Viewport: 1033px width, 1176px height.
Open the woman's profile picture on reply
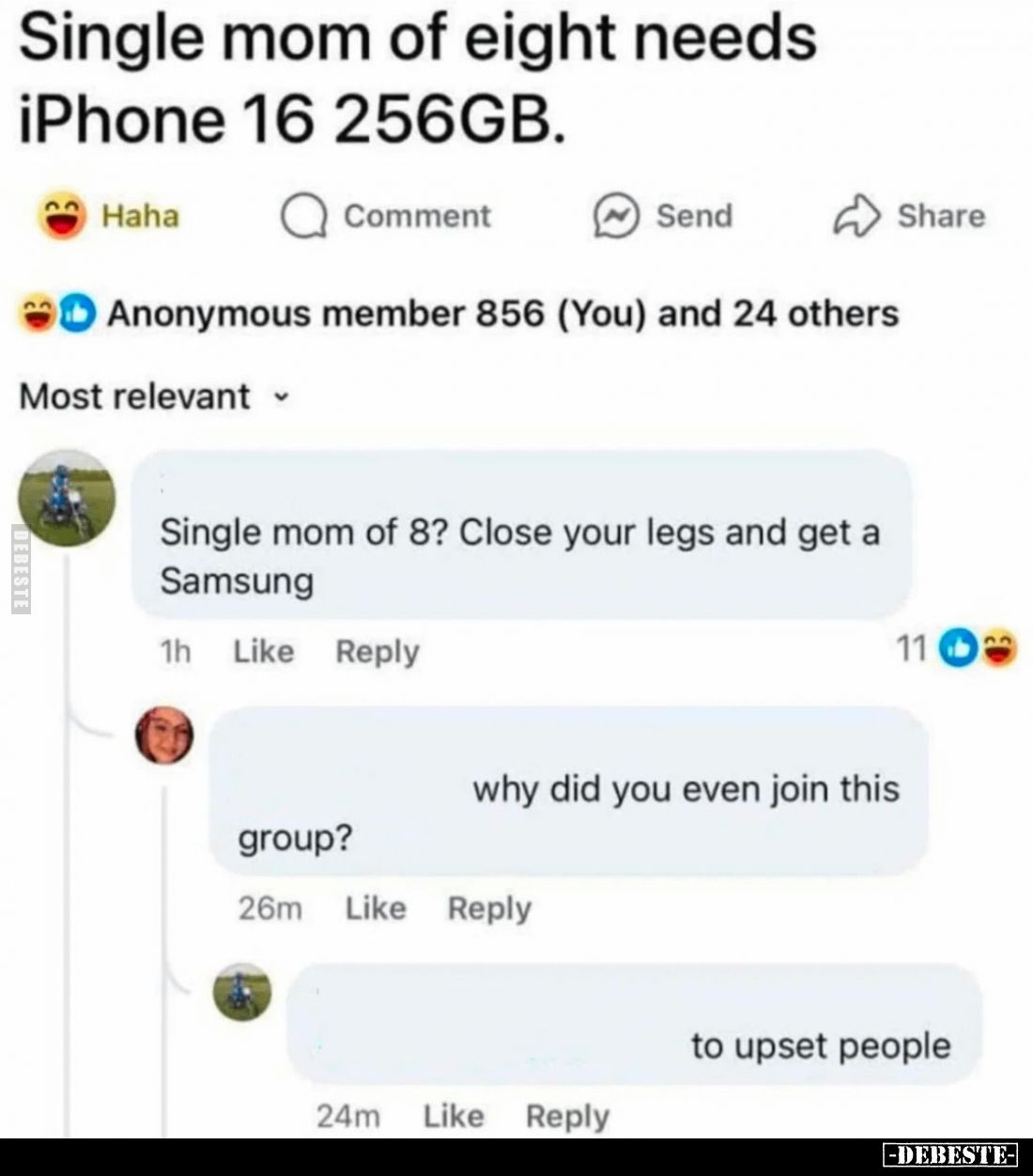[164, 735]
